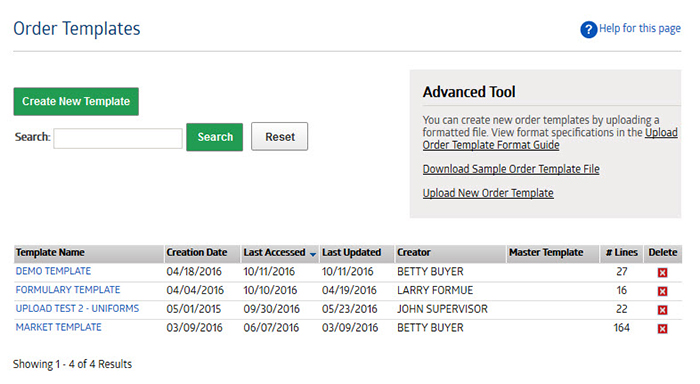Click the Create New Template button
The image size is (700, 384).
point(76,101)
